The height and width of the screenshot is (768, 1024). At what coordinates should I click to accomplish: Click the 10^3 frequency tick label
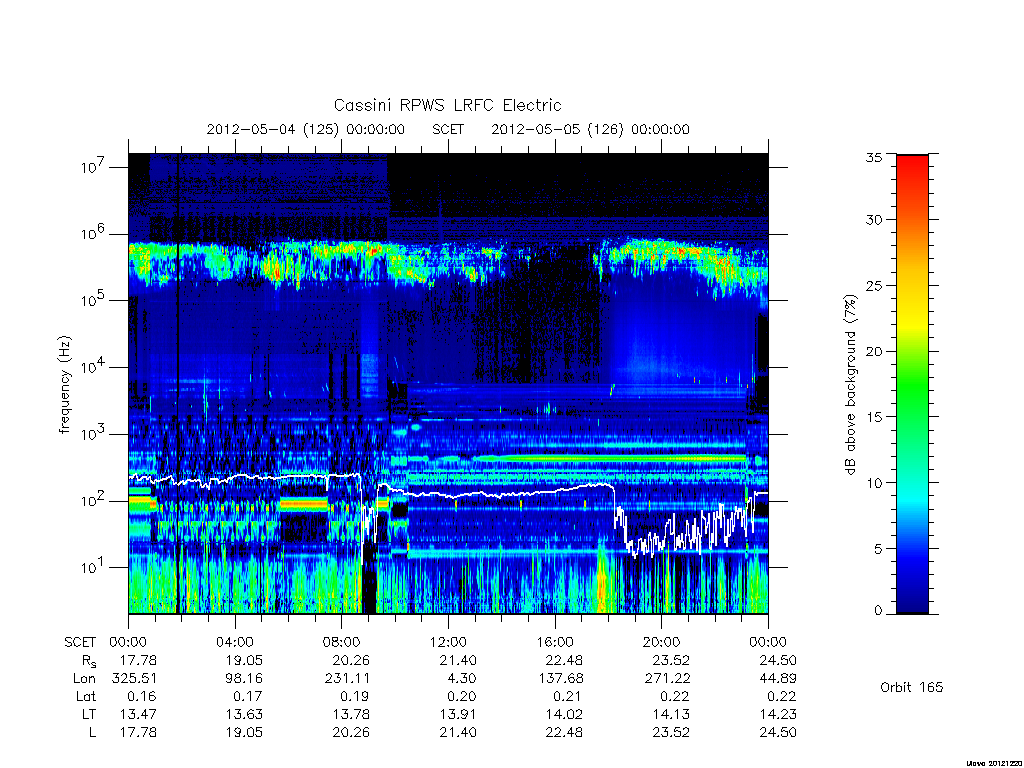click(93, 433)
